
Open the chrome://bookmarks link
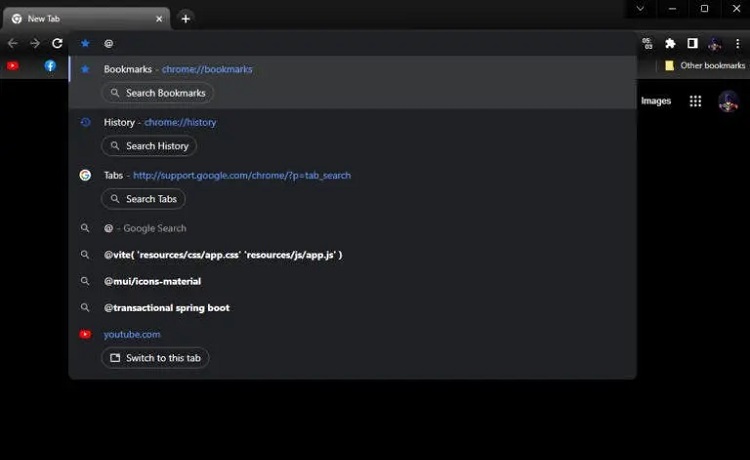207,69
